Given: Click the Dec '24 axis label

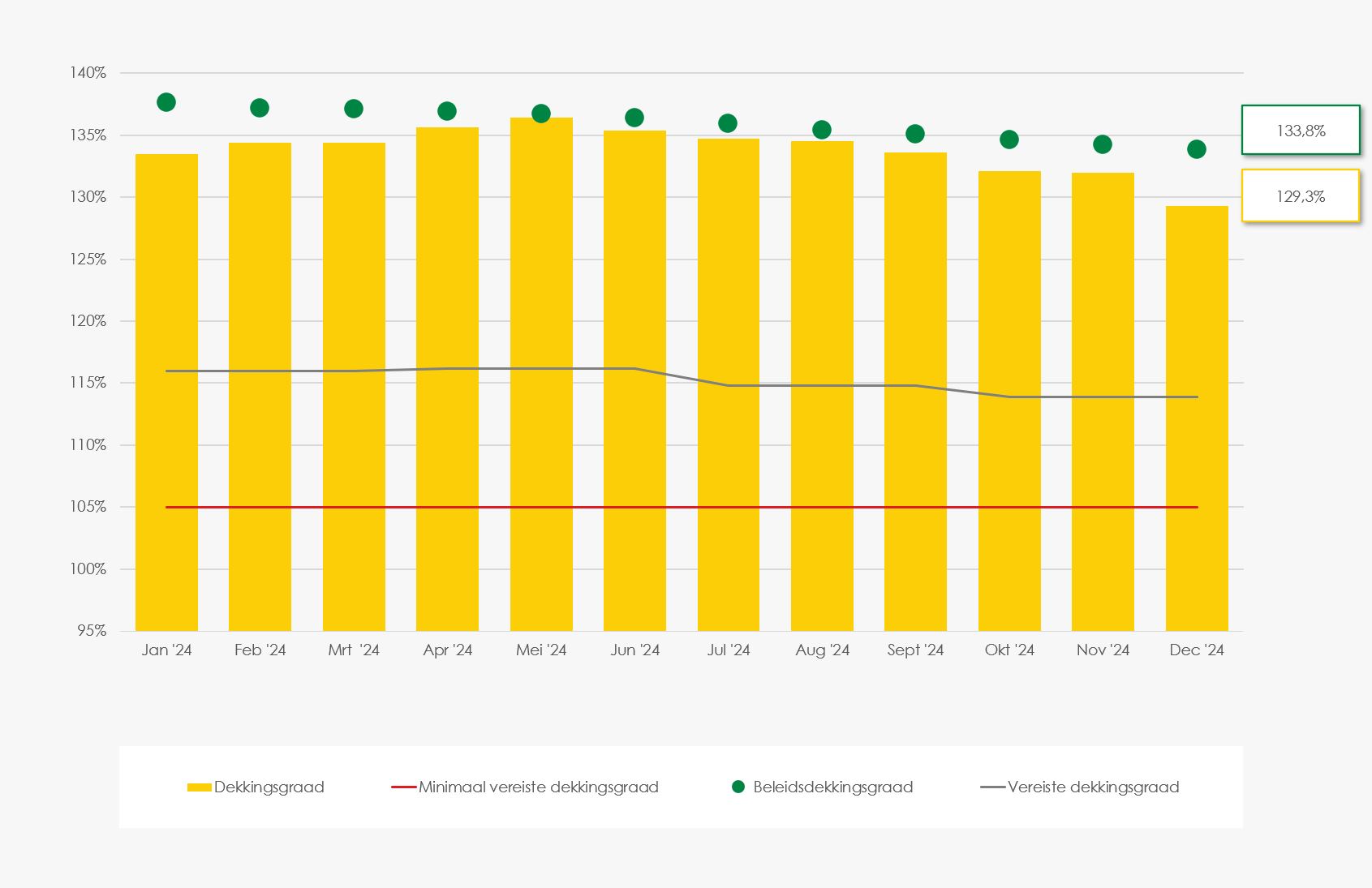Looking at the screenshot, I should pyautogui.click(x=1197, y=650).
